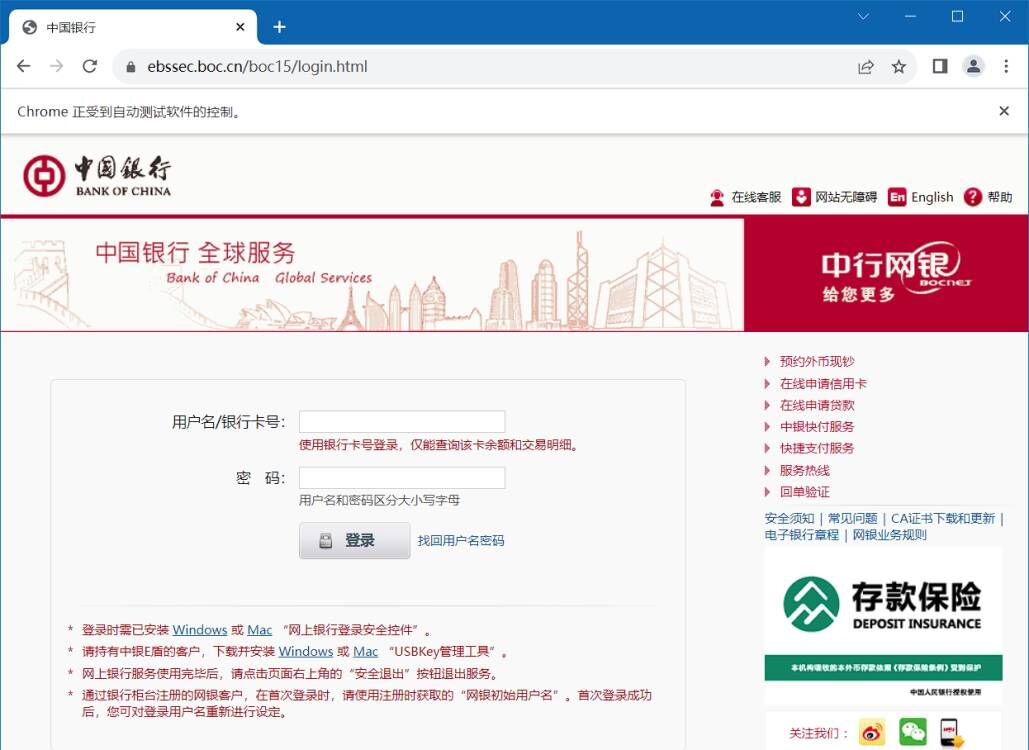The height and width of the screenshot is (750, 1029).
Task: Open 在线申请贷款 link
Action: (x=816, y=406)
